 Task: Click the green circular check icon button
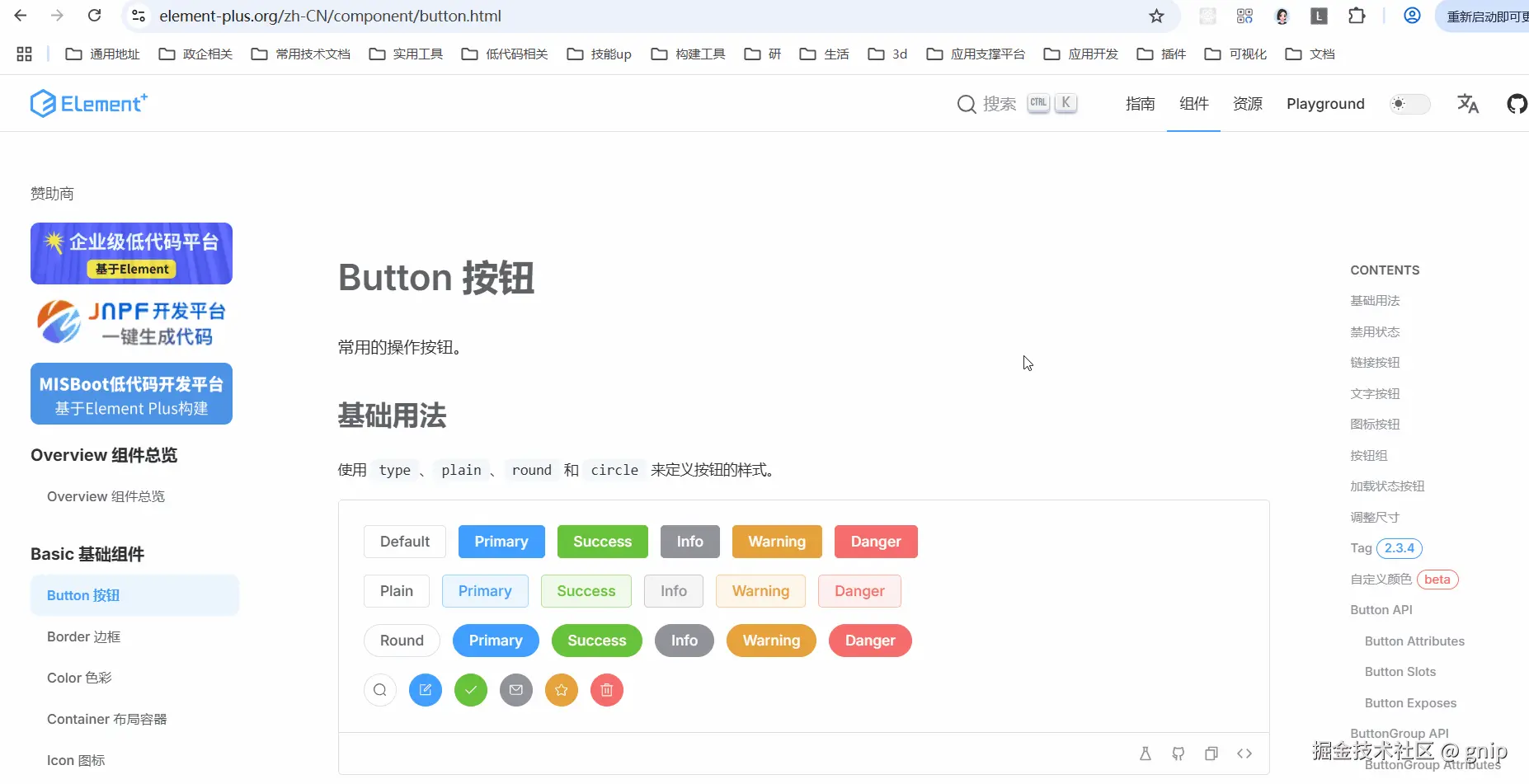pos(471,690)
